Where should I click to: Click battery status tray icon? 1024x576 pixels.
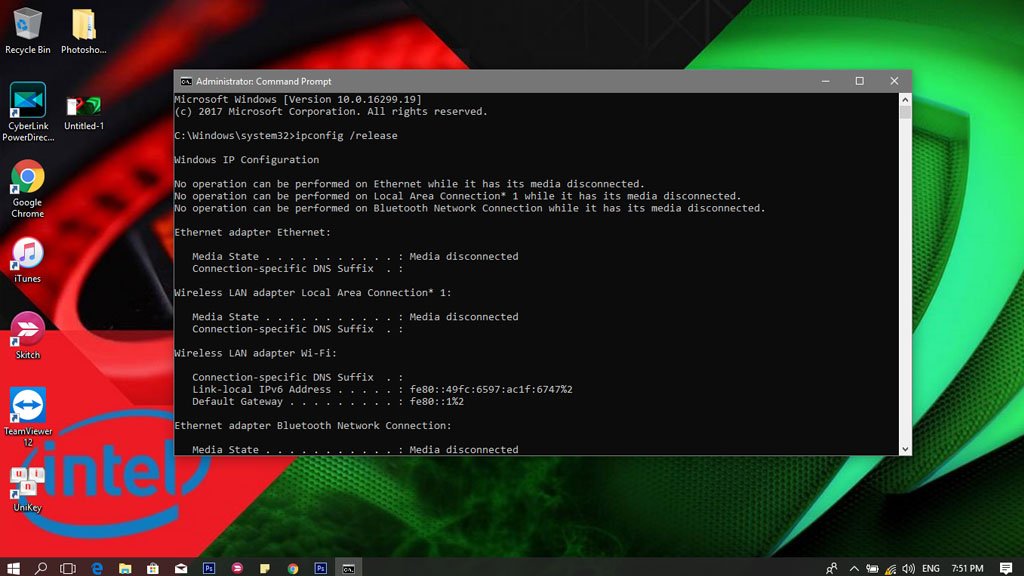[x=872, y=568]
